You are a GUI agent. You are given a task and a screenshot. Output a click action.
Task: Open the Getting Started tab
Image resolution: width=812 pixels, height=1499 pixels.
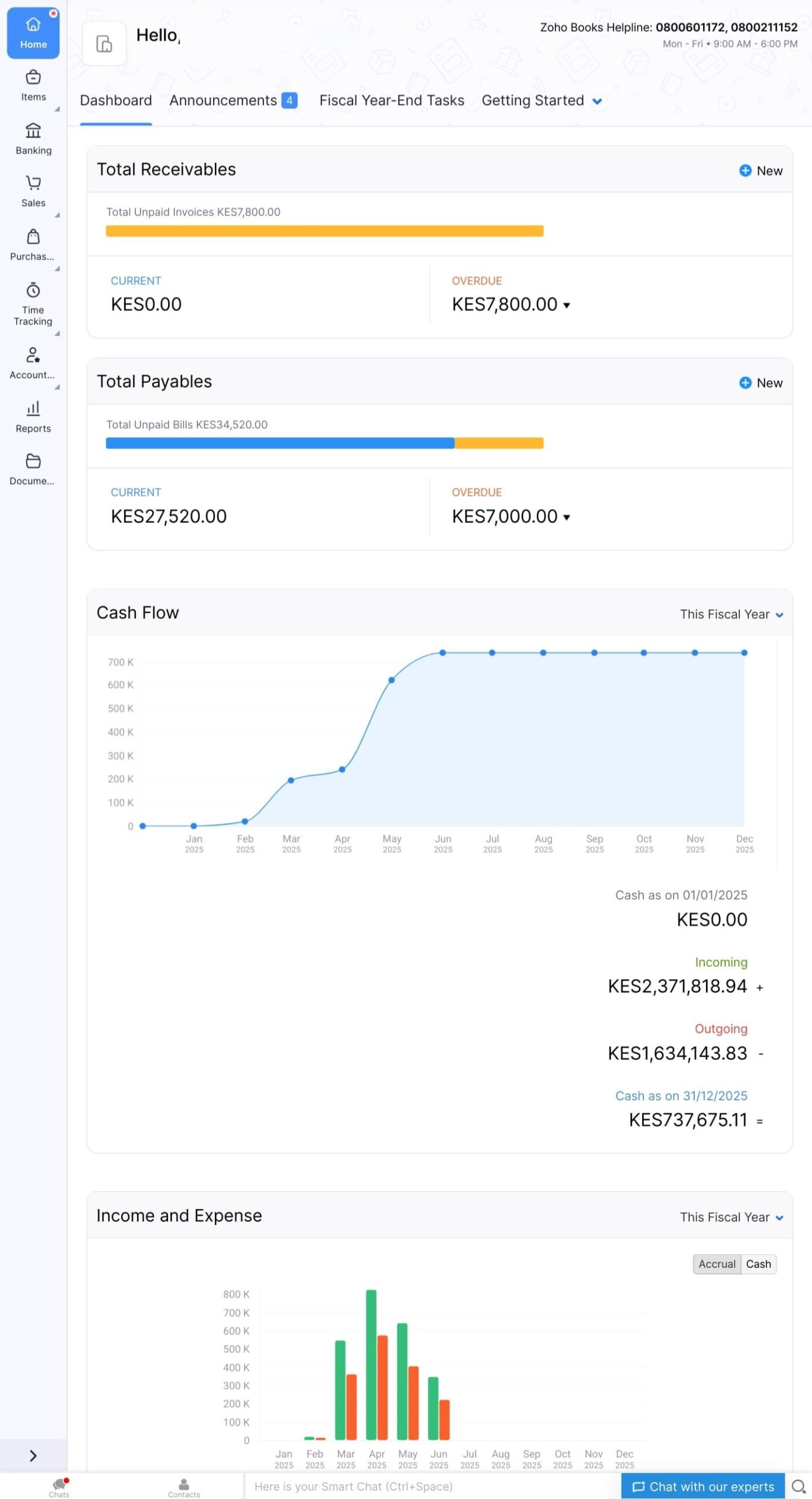[x=533, y=100]
